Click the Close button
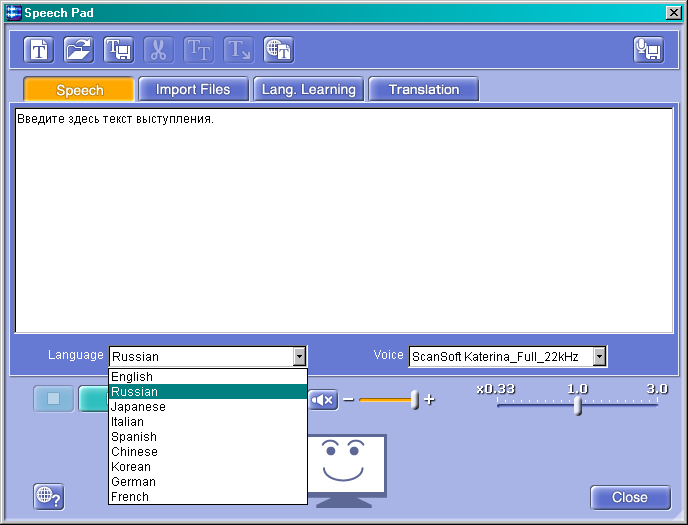 coord(629,497)
